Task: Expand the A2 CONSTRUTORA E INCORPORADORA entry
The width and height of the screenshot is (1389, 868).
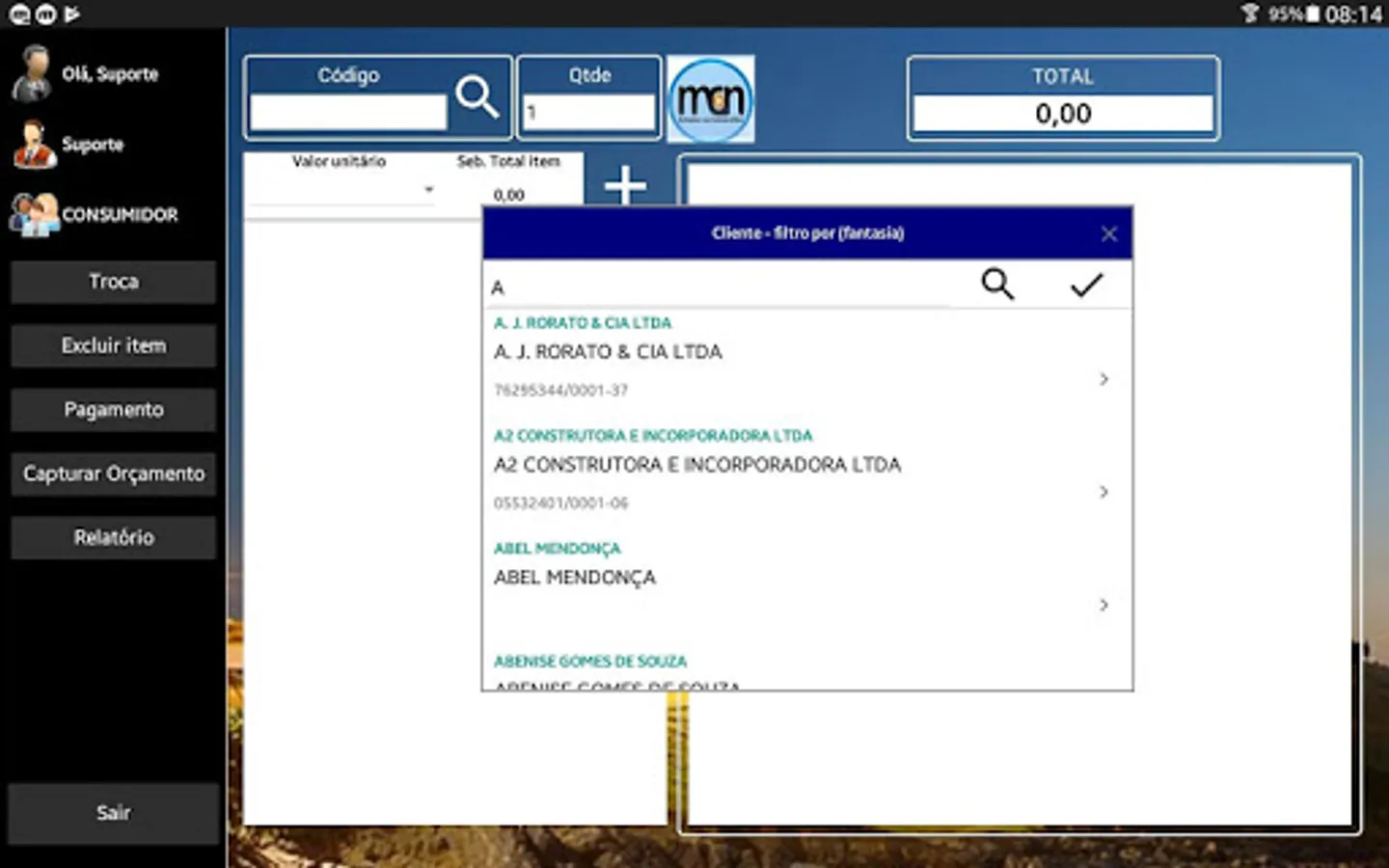Action: [1103, 492]
